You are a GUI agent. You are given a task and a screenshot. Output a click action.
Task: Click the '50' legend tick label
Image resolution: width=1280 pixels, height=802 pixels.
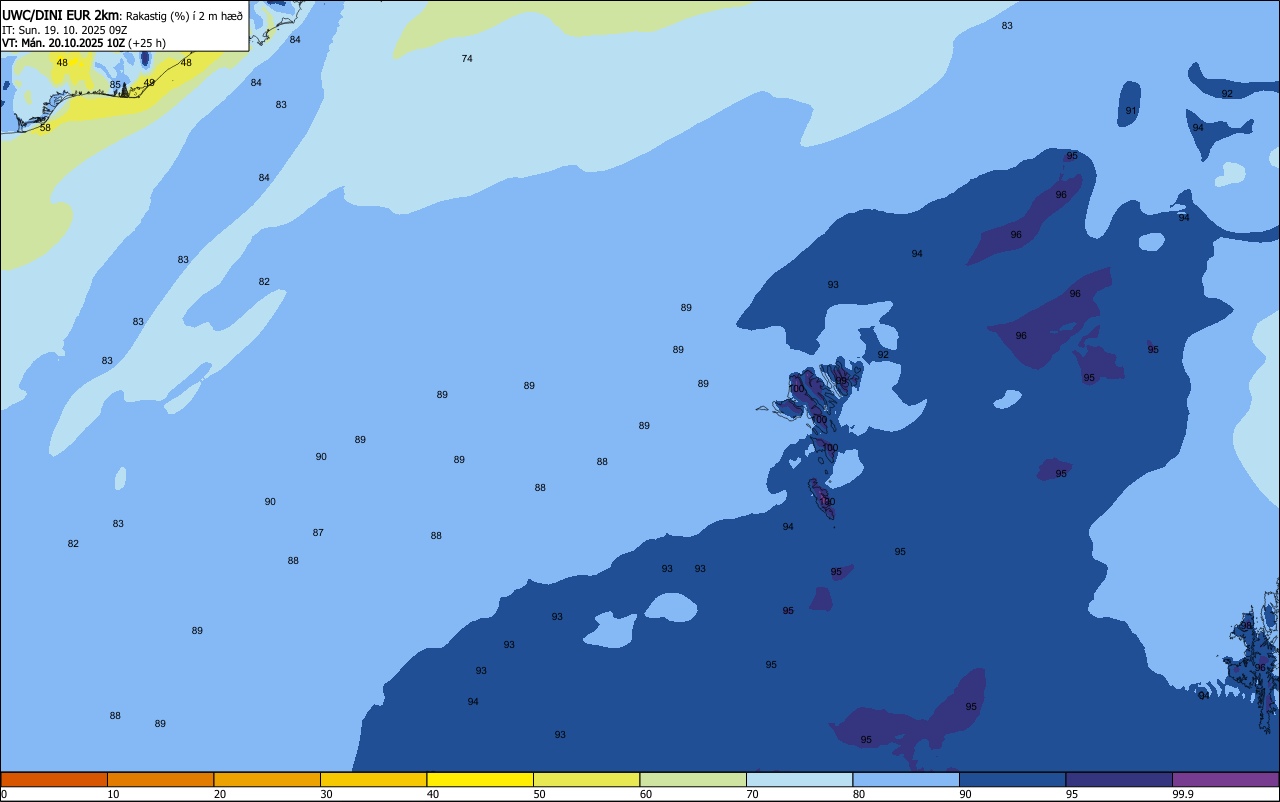[x=539, y=794]
